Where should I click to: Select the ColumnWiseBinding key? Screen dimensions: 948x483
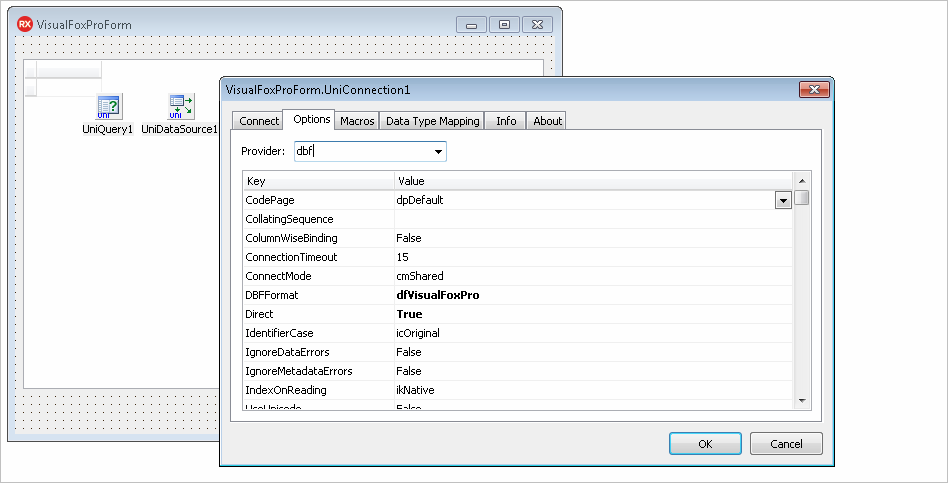point(319,238)
